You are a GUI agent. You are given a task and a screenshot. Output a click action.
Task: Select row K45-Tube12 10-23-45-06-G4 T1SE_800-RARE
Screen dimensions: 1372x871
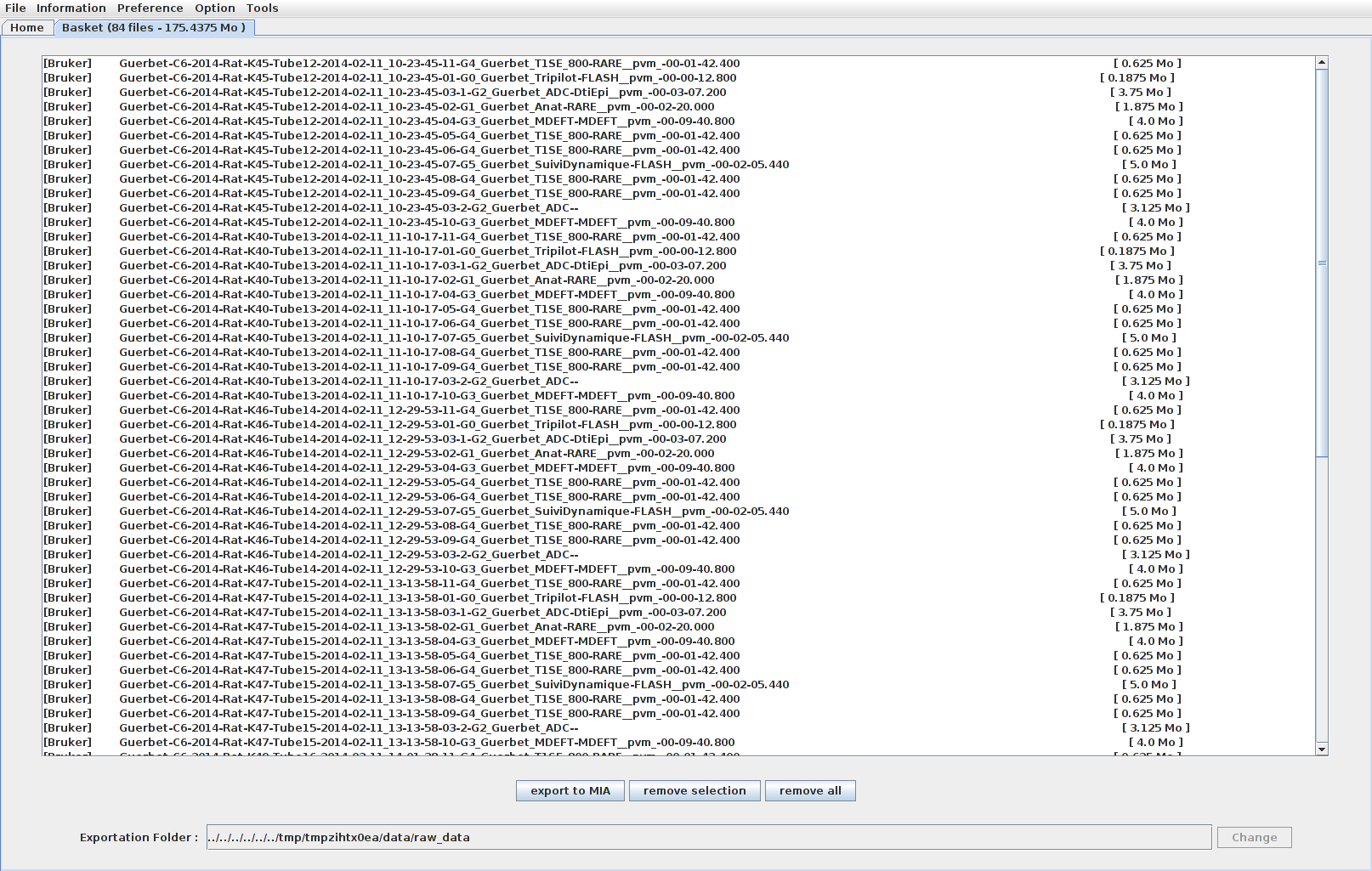[678, 150]
